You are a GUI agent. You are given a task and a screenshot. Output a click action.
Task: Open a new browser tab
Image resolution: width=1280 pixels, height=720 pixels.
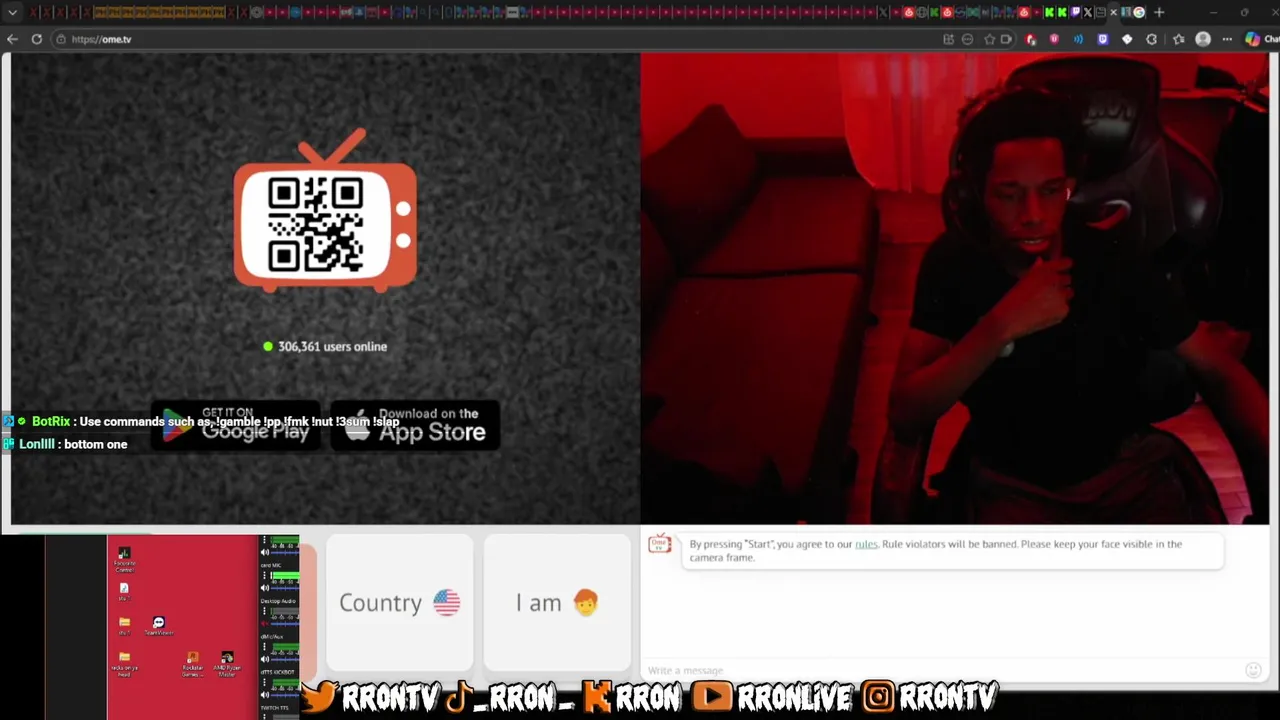click(1159, 12)
